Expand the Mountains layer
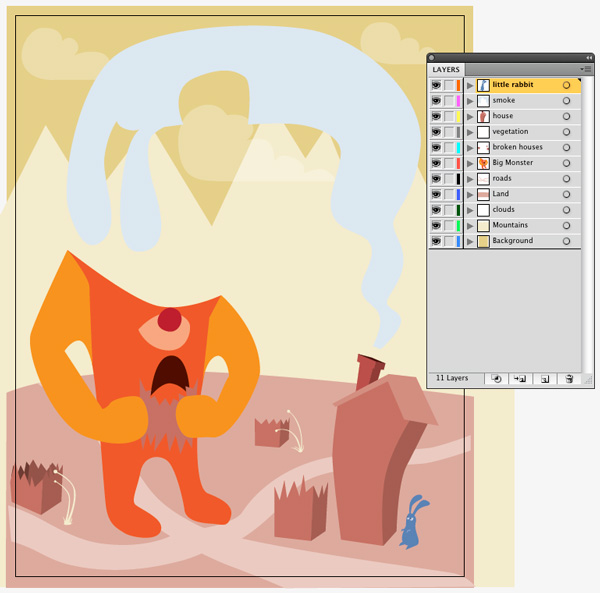The height and width of the screenshot is (593, 600). pos(470,226)
